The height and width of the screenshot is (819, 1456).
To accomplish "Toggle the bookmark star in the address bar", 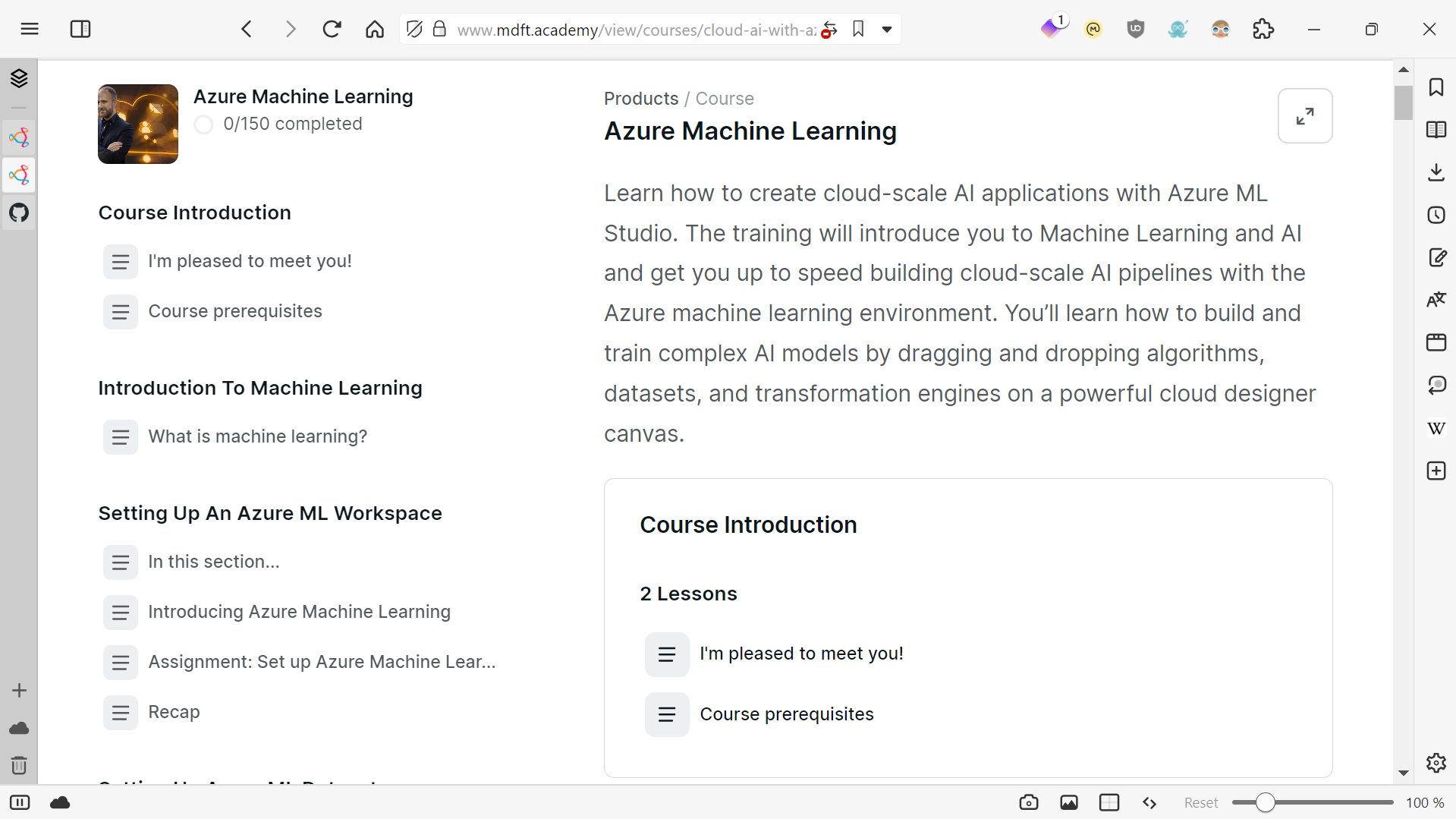I will [x=858, y=29].
